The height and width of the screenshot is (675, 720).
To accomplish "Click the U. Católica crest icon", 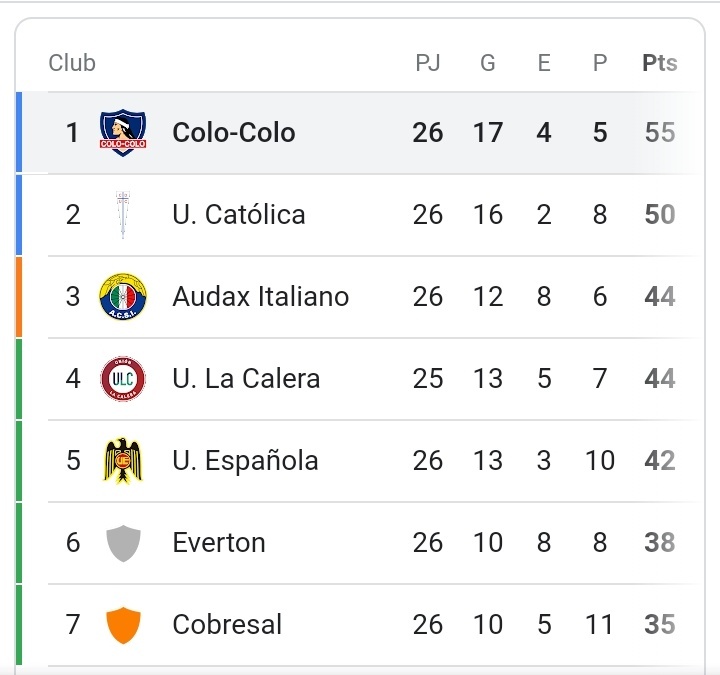I will pyautogui.click(x=123, y=214).
